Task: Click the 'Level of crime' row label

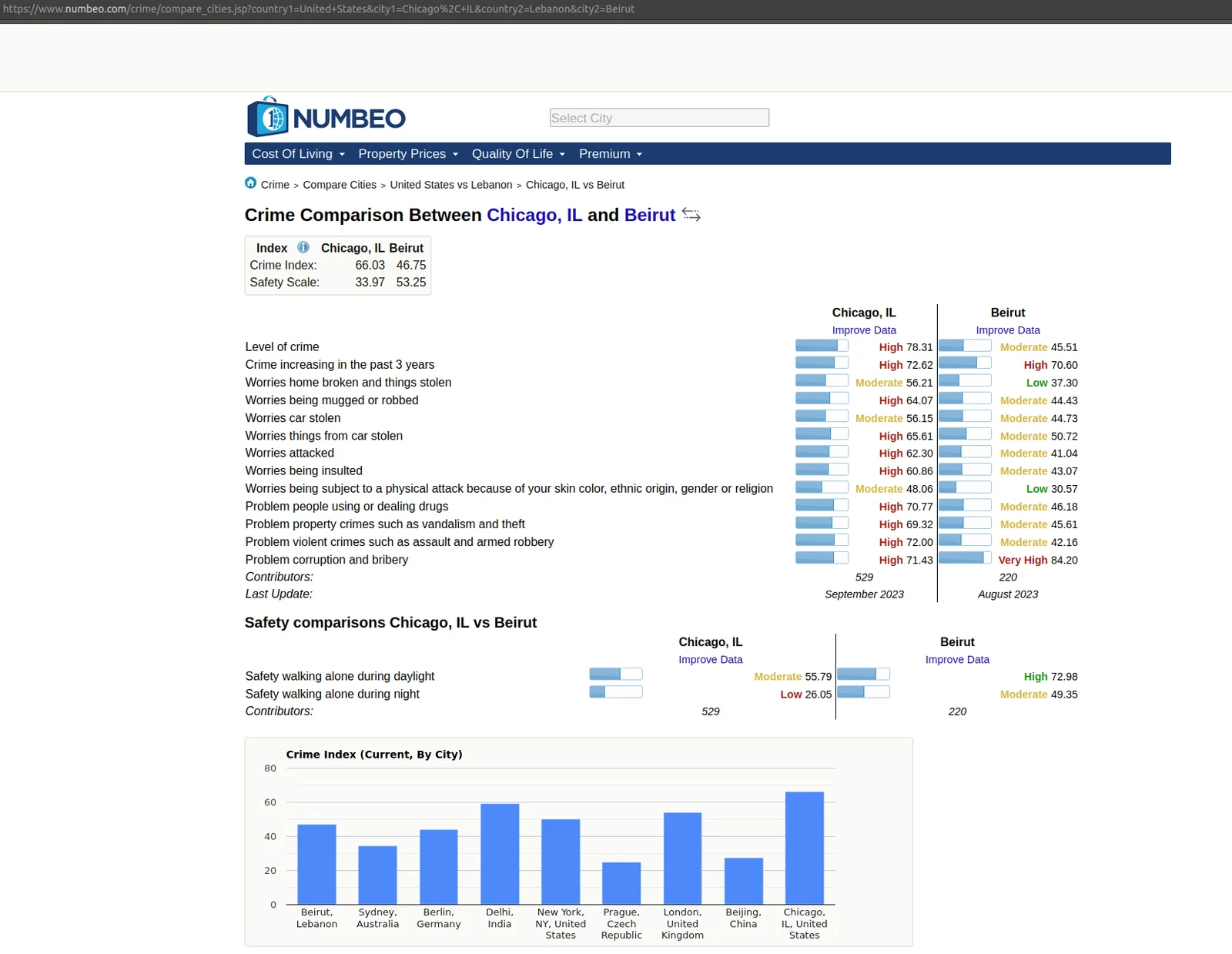Action: pos(283,347)
